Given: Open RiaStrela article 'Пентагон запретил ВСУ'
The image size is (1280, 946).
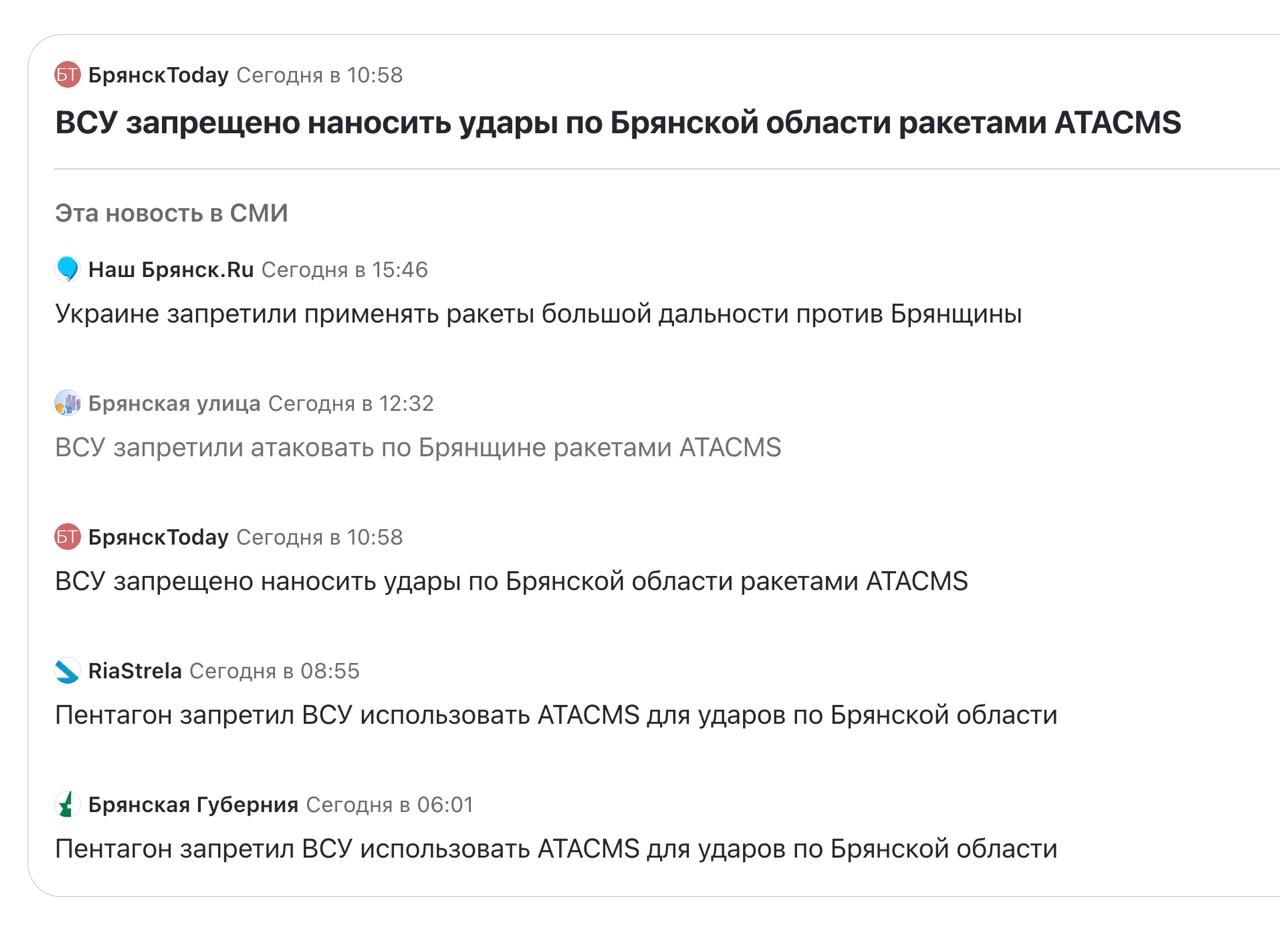Looking at the screenshot, I should pyautogui.click(x=556, y=716).
